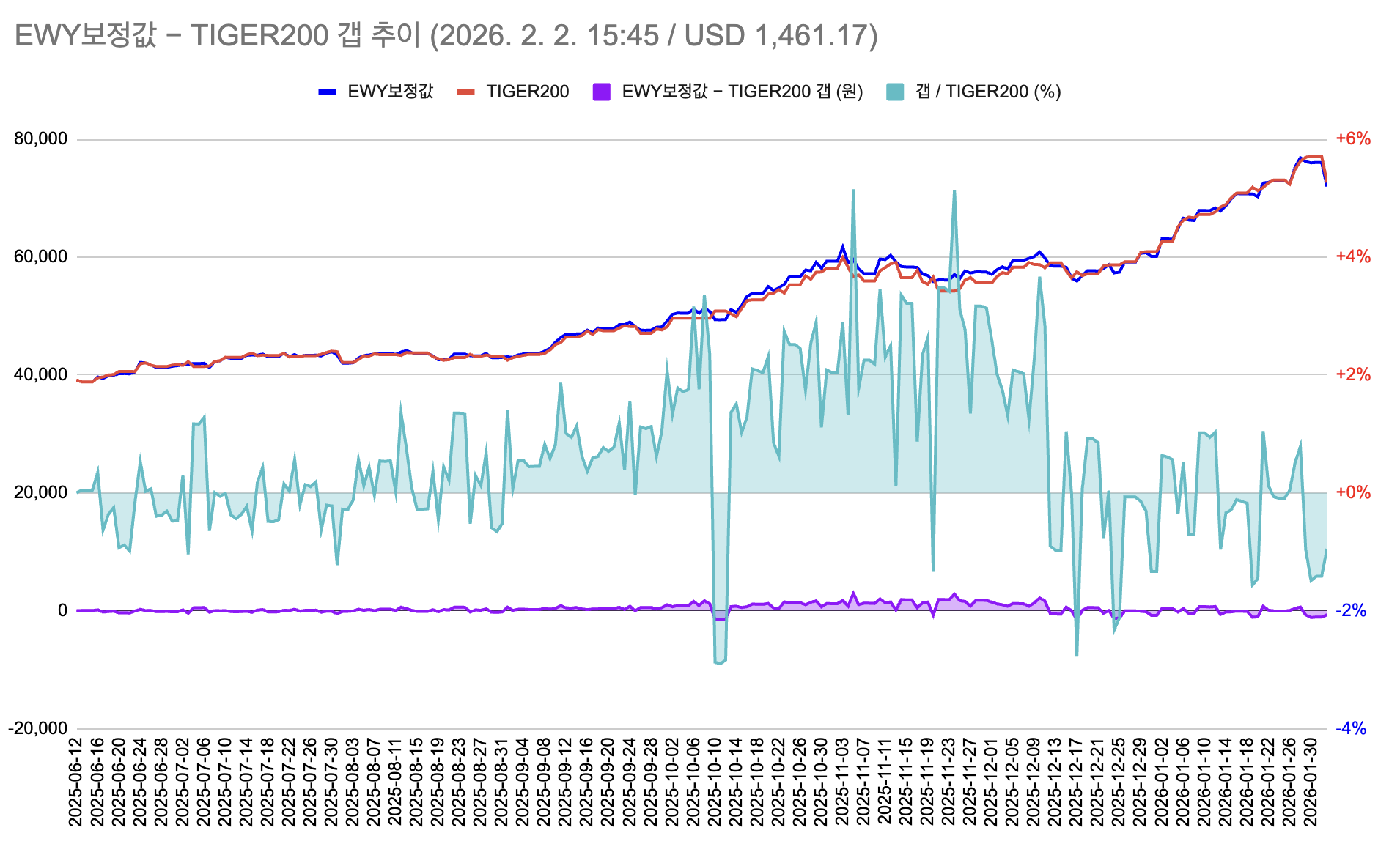
Task: Click the '2025-06-24' date label
Action: 139,782
